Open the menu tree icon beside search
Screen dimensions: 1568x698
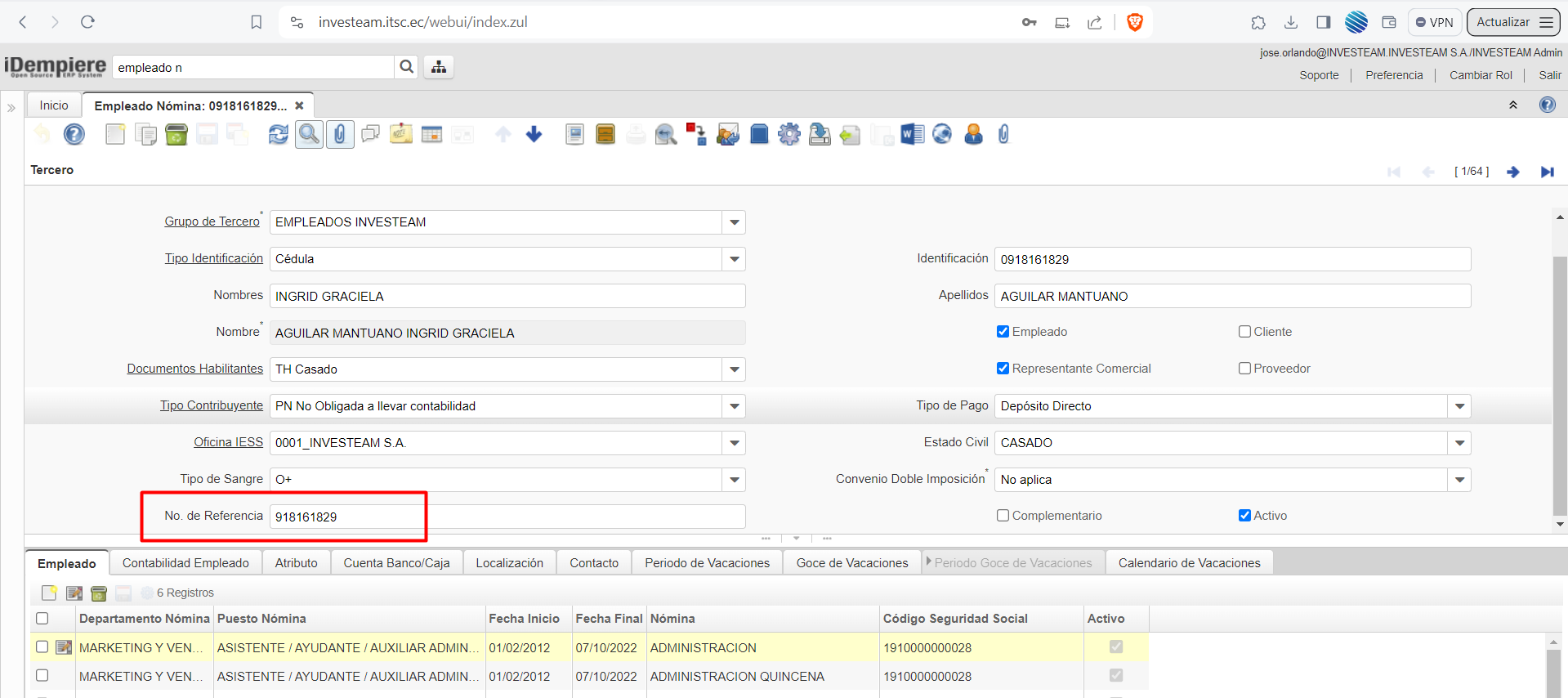pos(439,67)
